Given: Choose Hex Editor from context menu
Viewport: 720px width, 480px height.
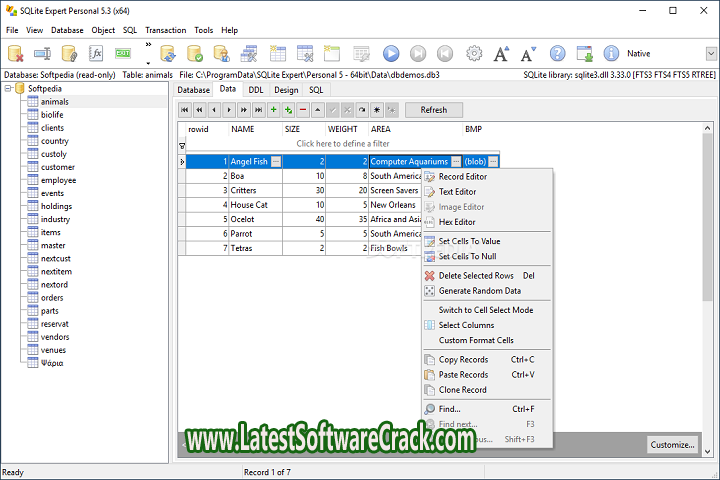Looking at the screenshot, I should click(457, 222).
